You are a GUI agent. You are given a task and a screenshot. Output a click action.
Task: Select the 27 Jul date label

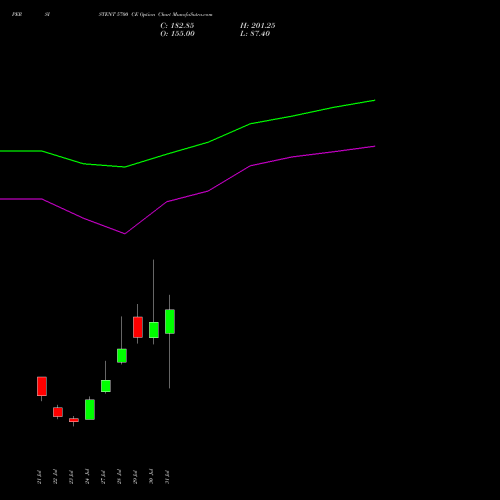(103, 477)
